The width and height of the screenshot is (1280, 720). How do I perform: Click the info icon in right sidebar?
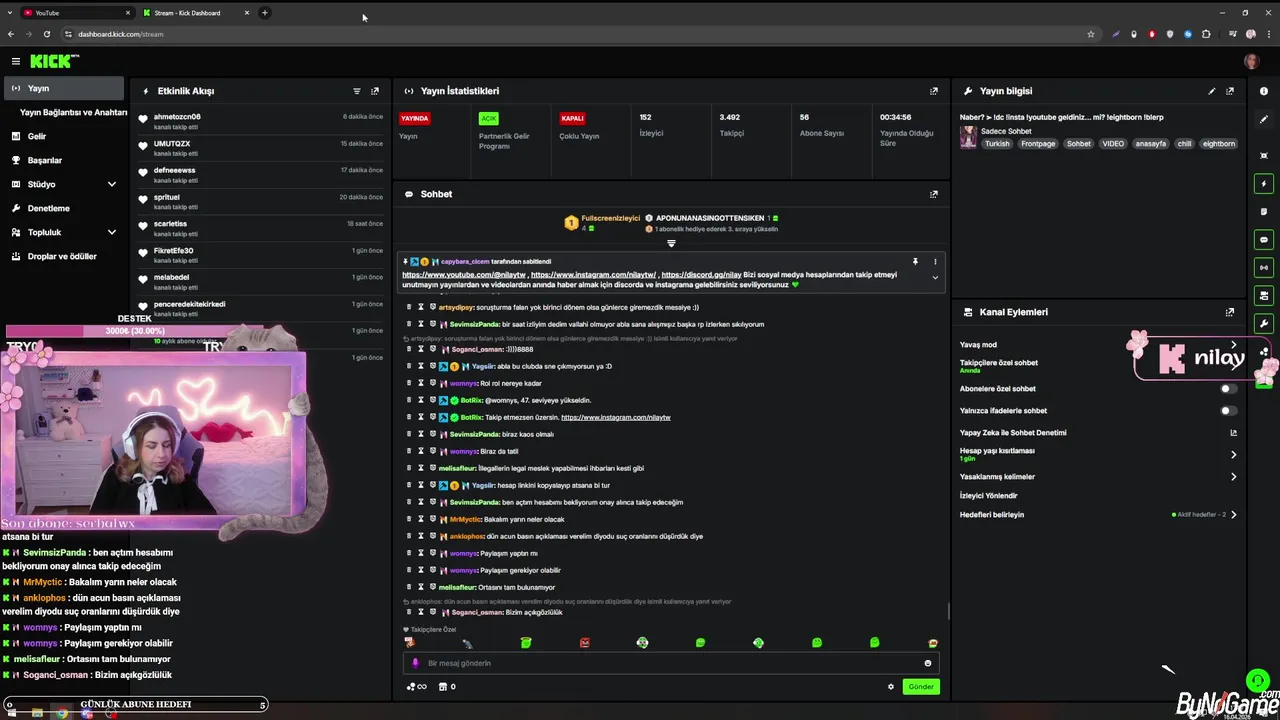[x=1264, y=91]
